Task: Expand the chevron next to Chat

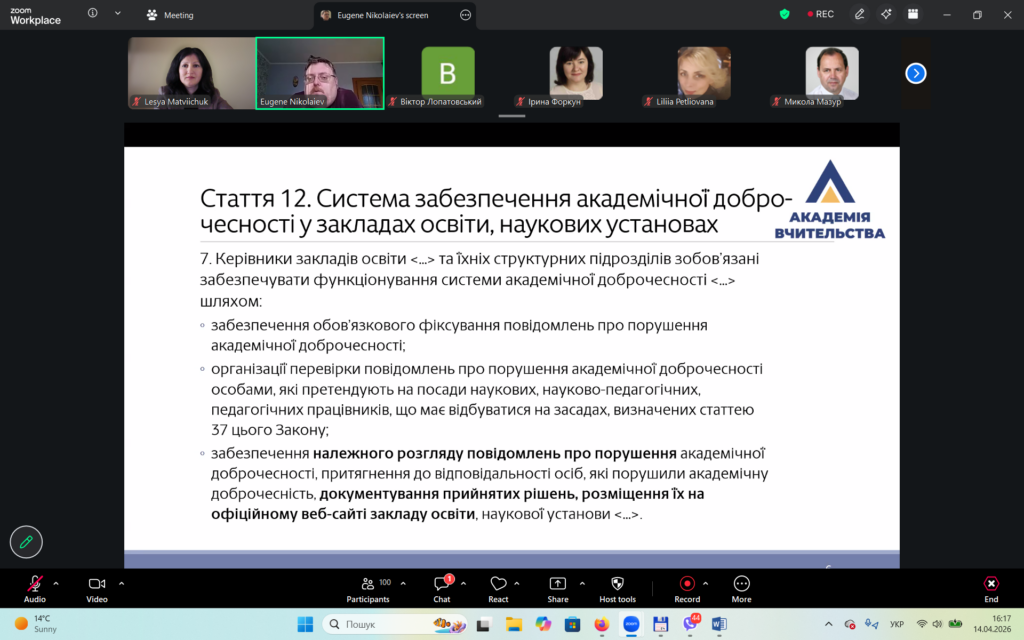Action: [x=461, y=583]
